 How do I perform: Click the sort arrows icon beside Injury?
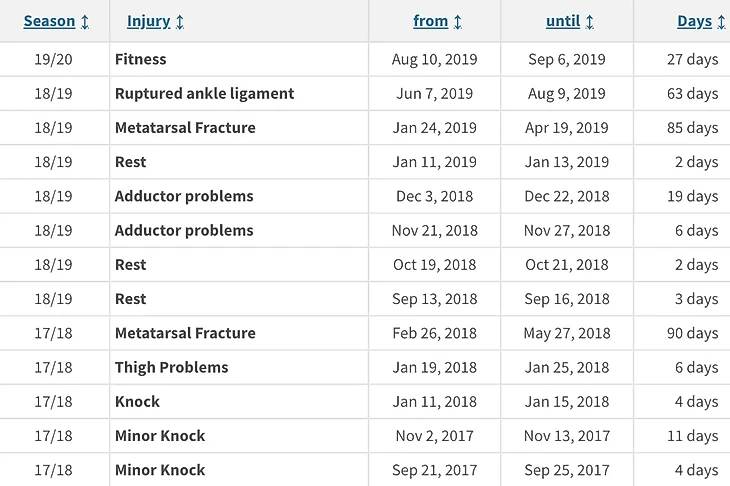click(179, 21)
